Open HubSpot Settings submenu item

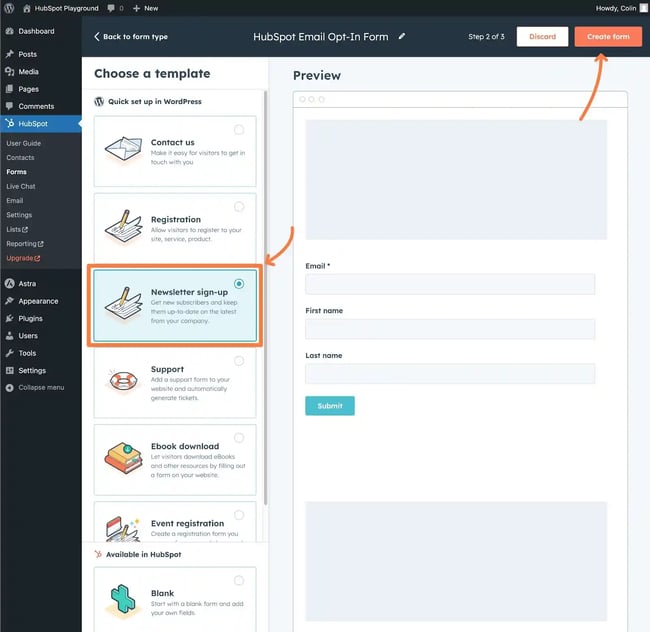coord(19,215)
